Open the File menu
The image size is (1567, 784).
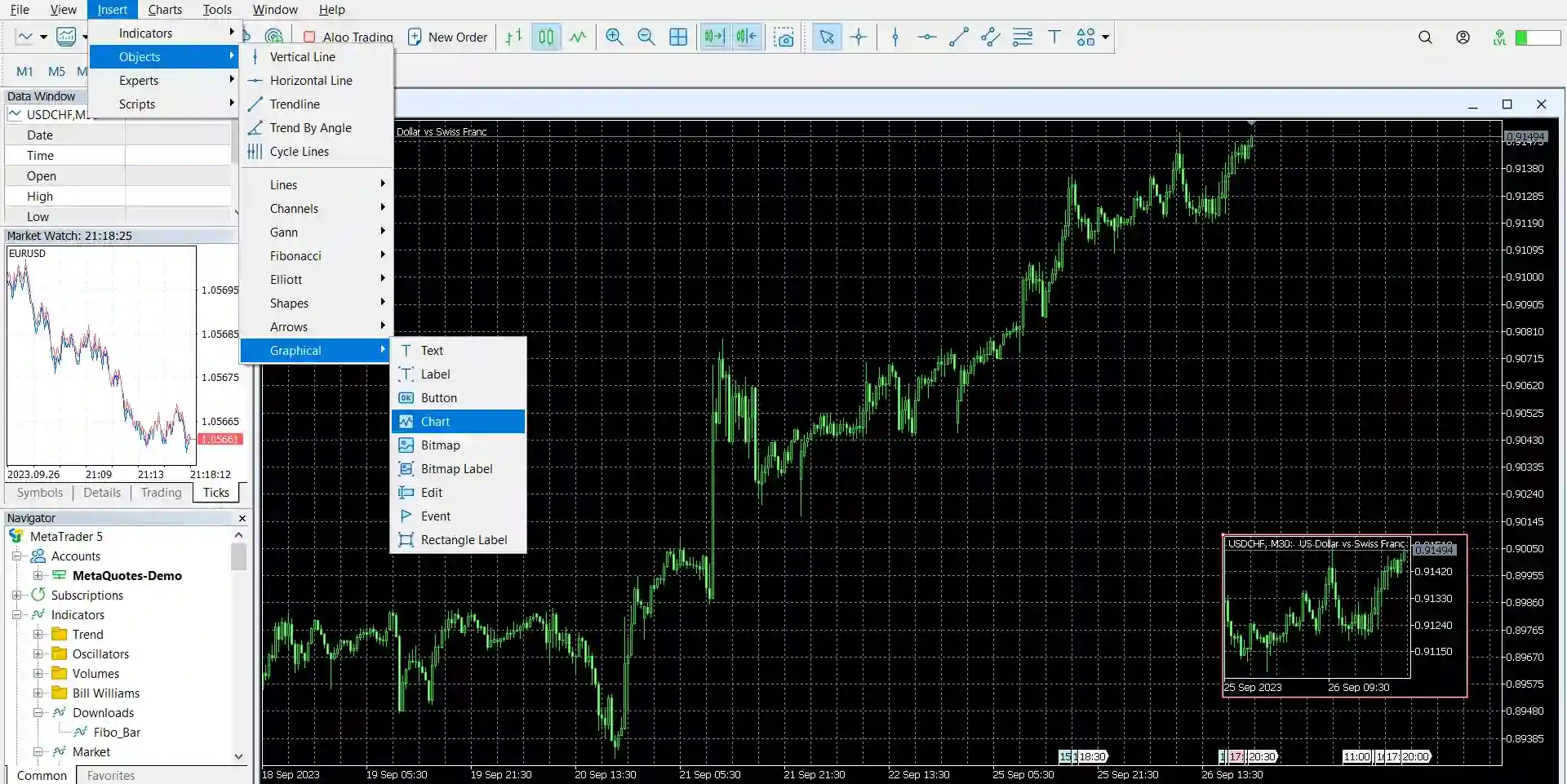(x=20, y=10)
